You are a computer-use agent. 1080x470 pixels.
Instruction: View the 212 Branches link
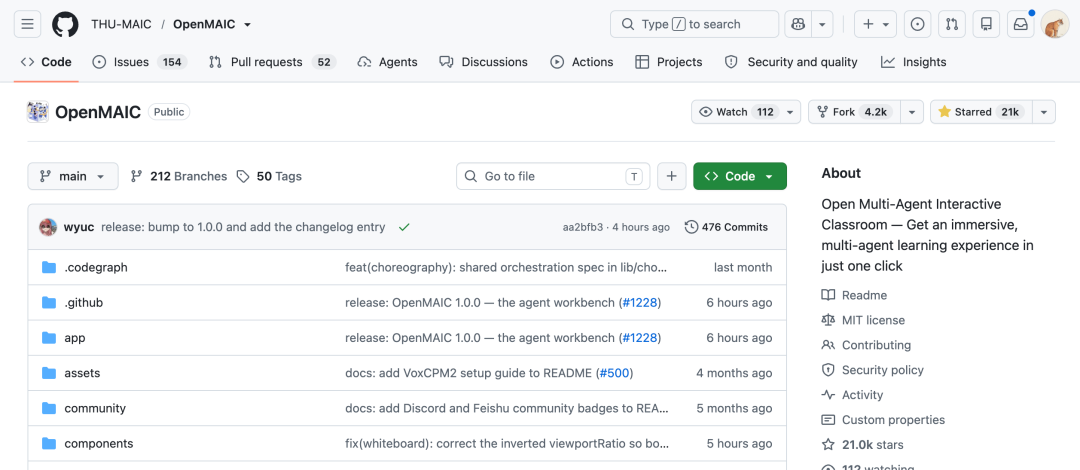(178, 176)
